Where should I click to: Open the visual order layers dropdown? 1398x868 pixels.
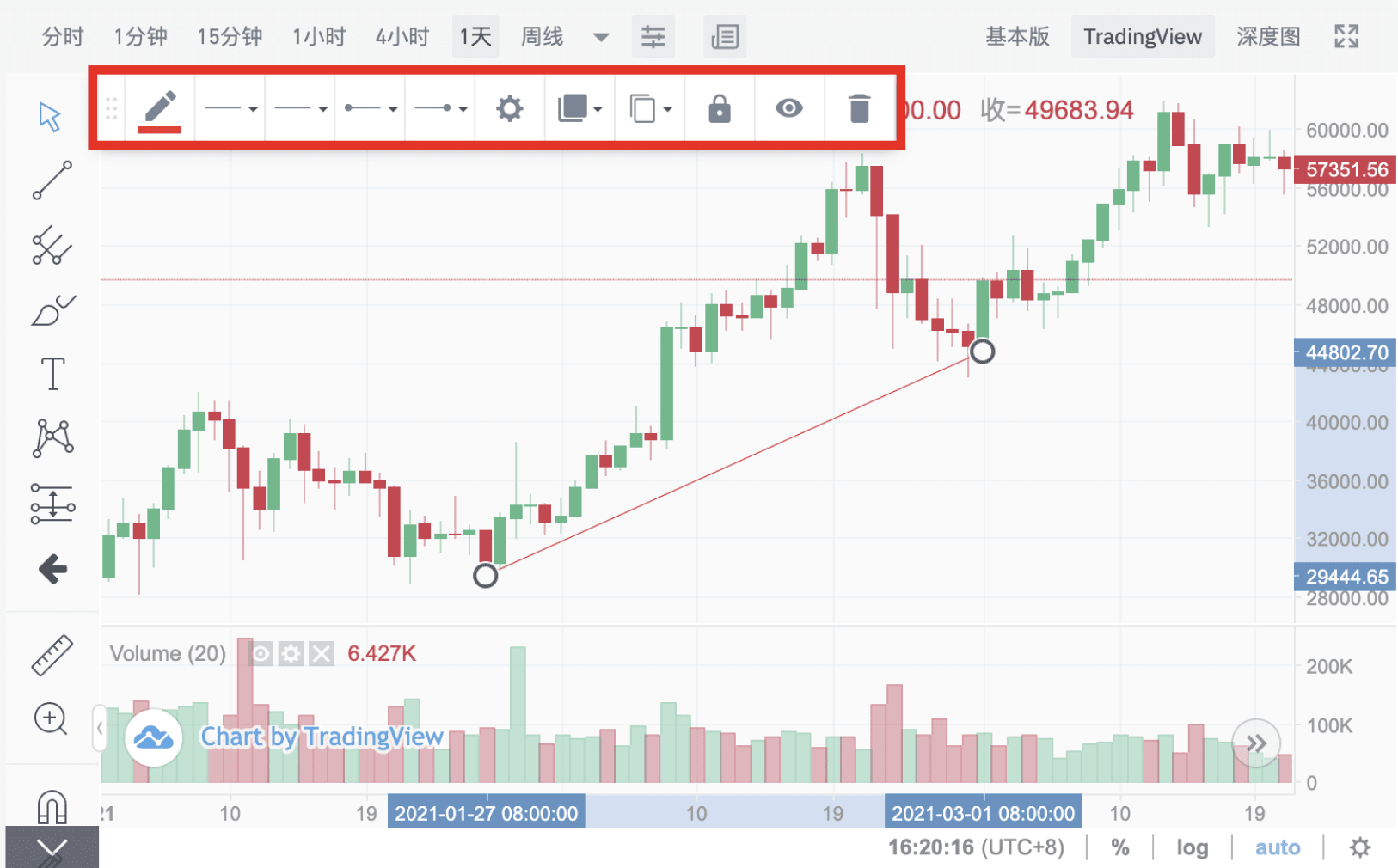579,109
